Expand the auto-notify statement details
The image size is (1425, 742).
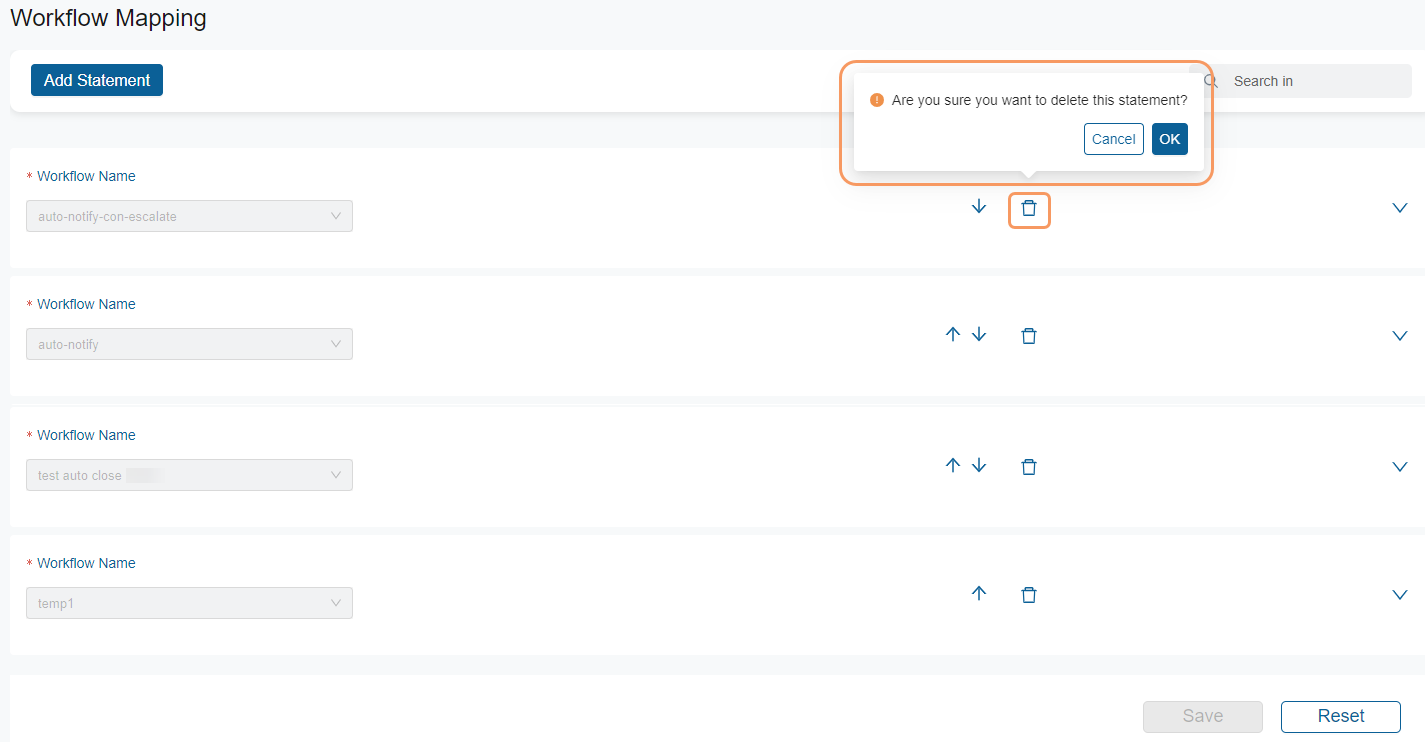(x=1400, y=336)
